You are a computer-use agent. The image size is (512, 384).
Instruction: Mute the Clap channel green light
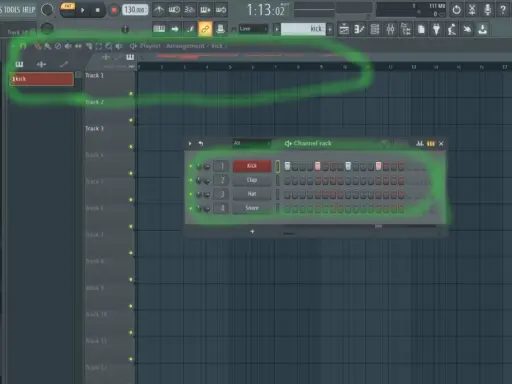click(x=191, y=180)
